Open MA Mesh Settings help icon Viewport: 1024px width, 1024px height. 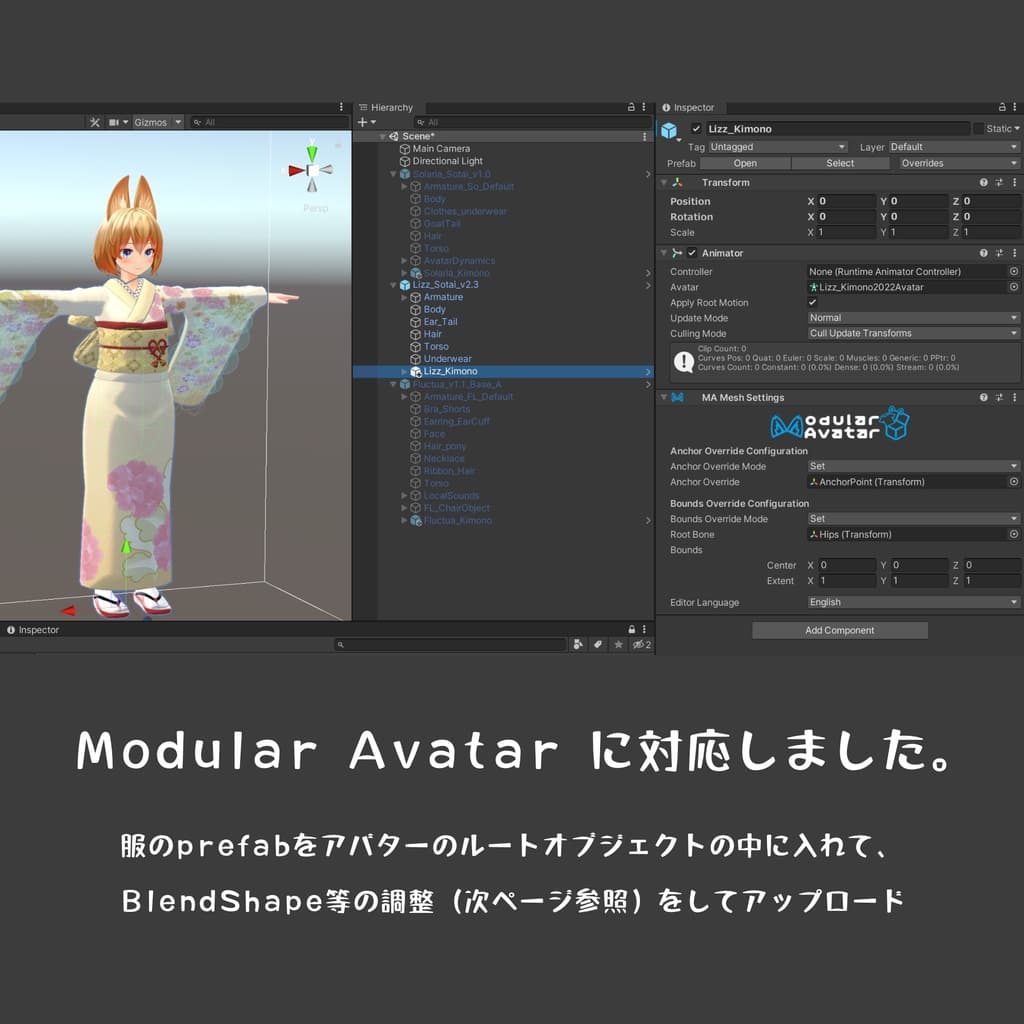(984, 397)
